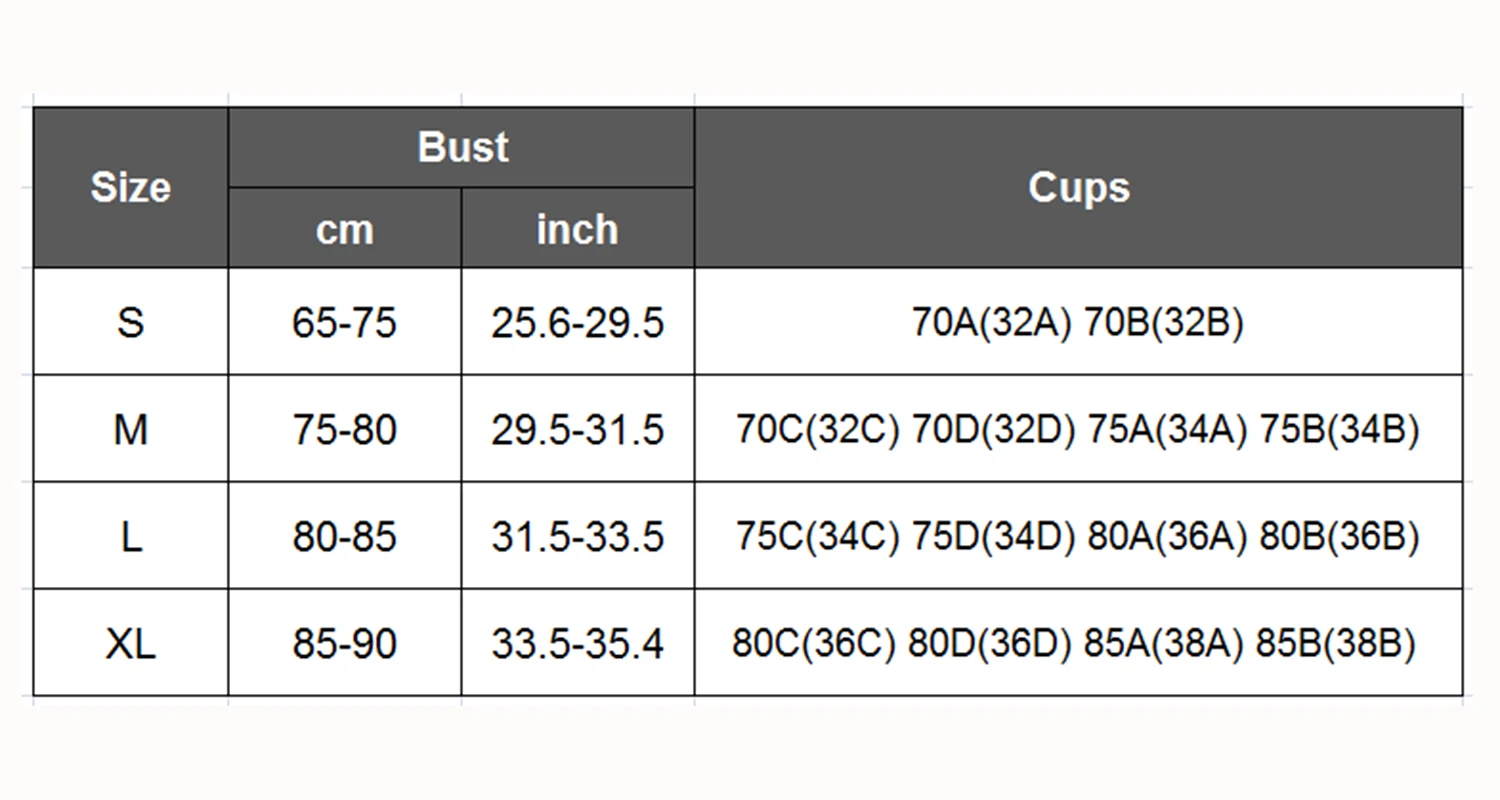Click the 80-85 cm cell
The width and height of the screenshot is (1500, 800).
[345, 536]
